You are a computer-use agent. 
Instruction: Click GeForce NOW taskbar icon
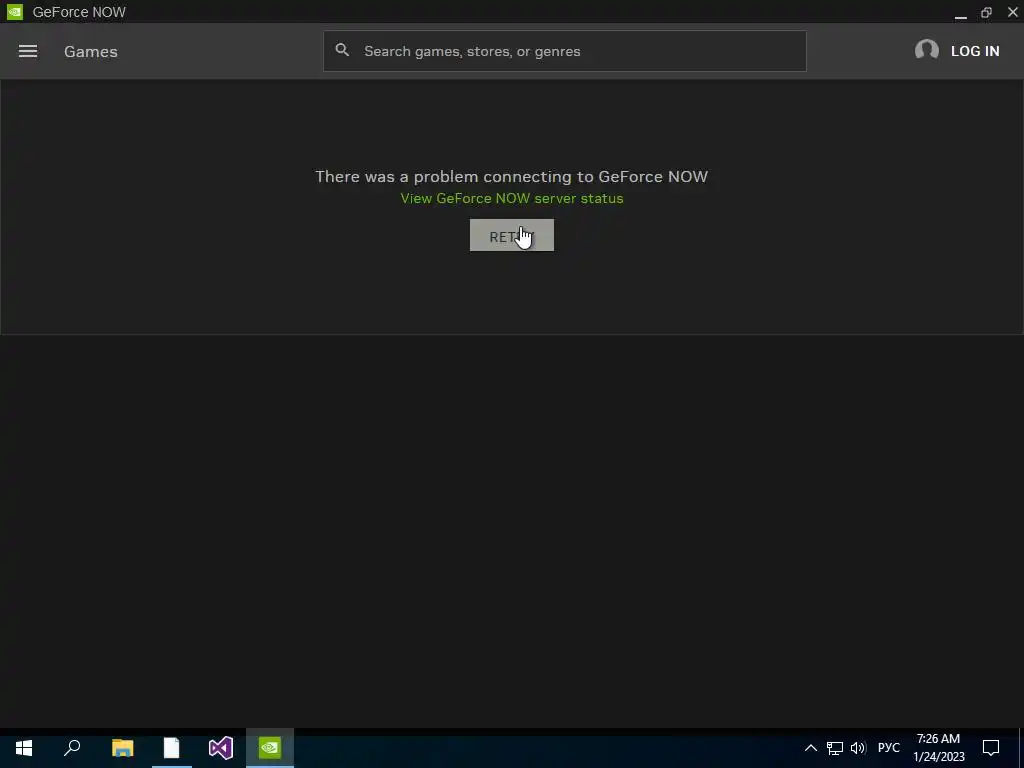pyautogui.click(x=270, y=748)
